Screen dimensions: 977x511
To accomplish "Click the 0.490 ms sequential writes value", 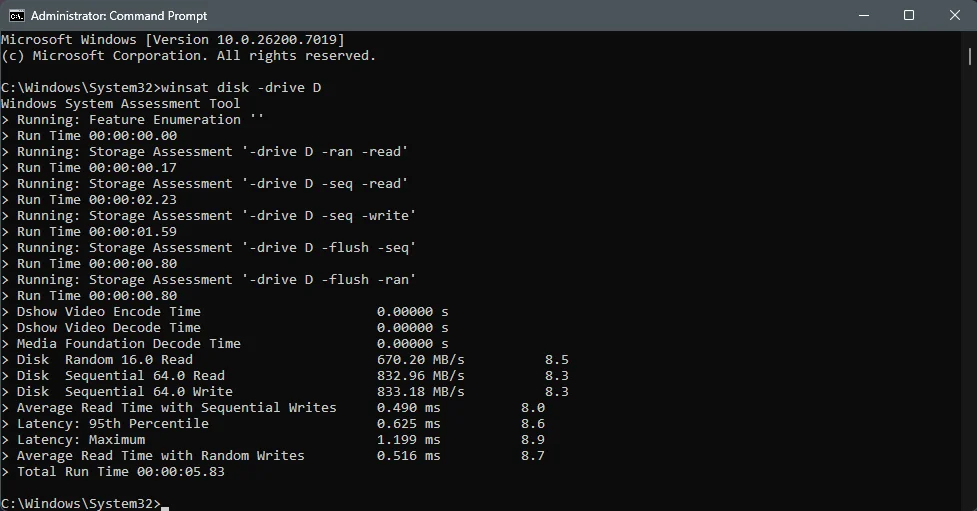I will [x=409, y=408].
